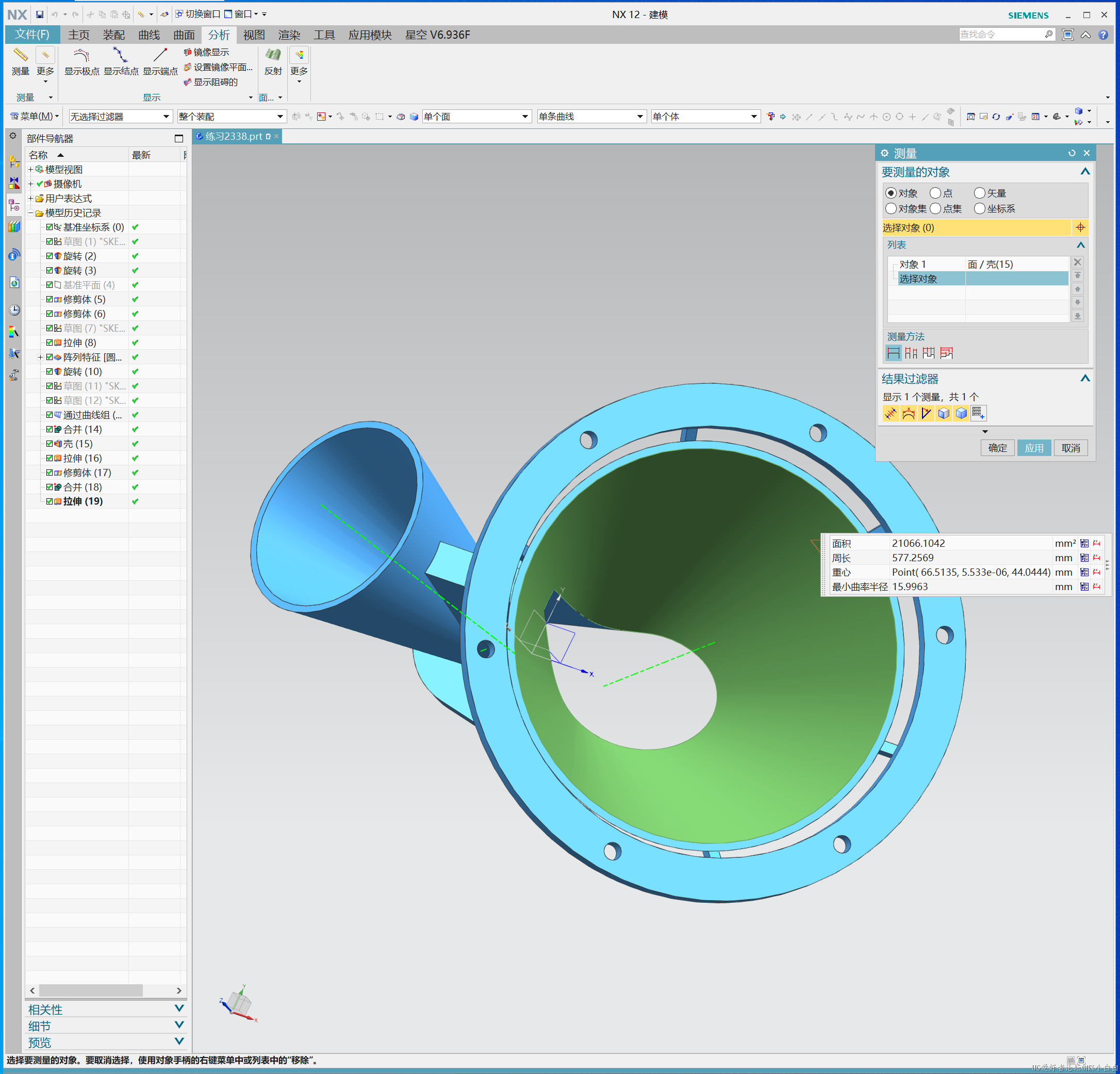Toggle checkbox for 壳 (15) feature
Image resolution: width=1120 pixels, height=1074 pixels.
pos(50,444)
